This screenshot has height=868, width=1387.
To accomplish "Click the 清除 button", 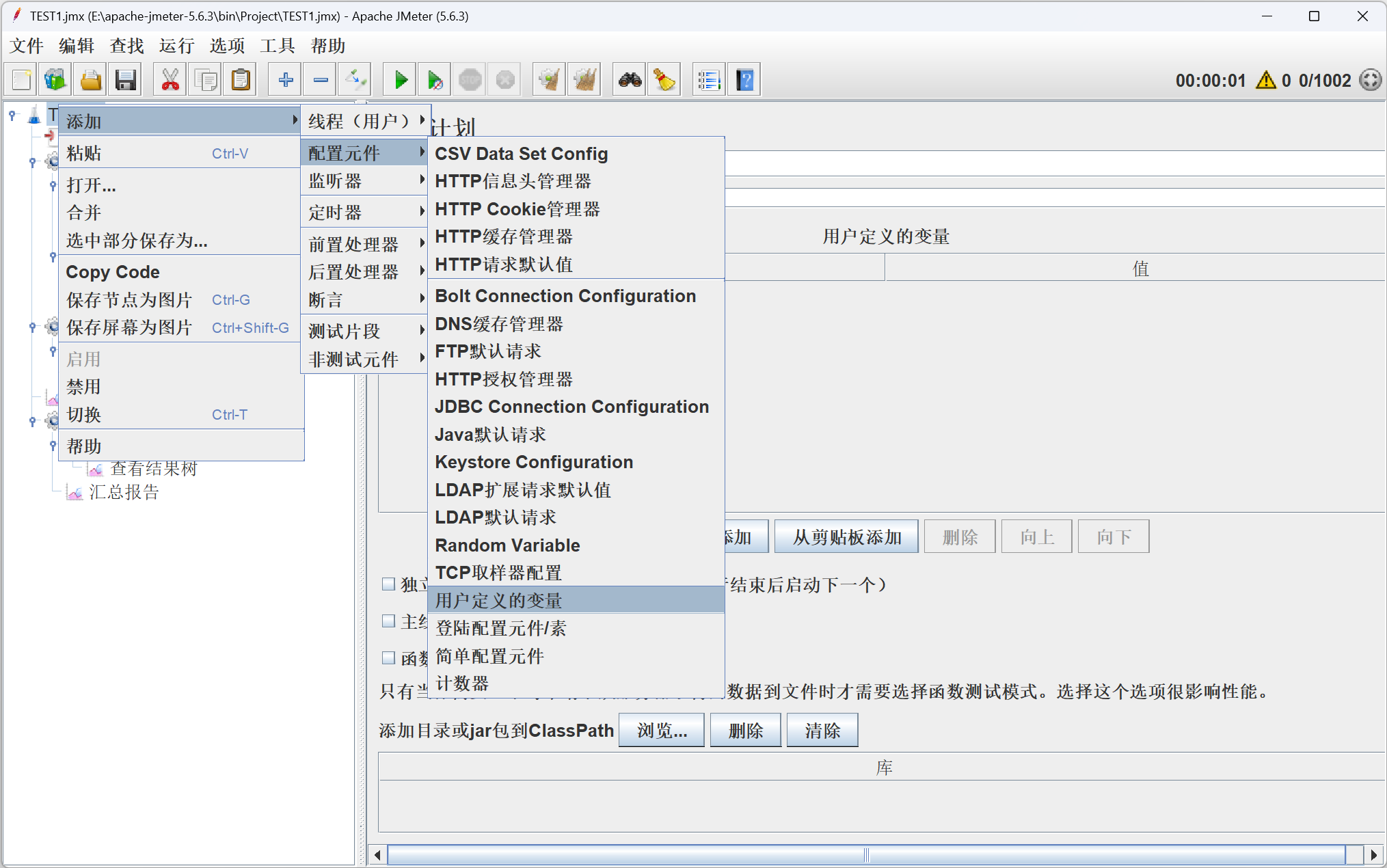I will tap(822, 730).
